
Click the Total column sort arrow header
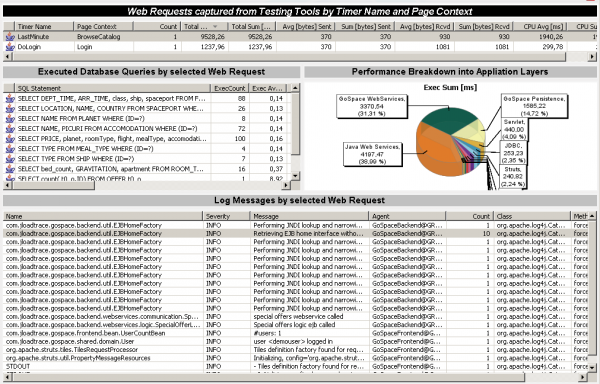tap(205, 26)
